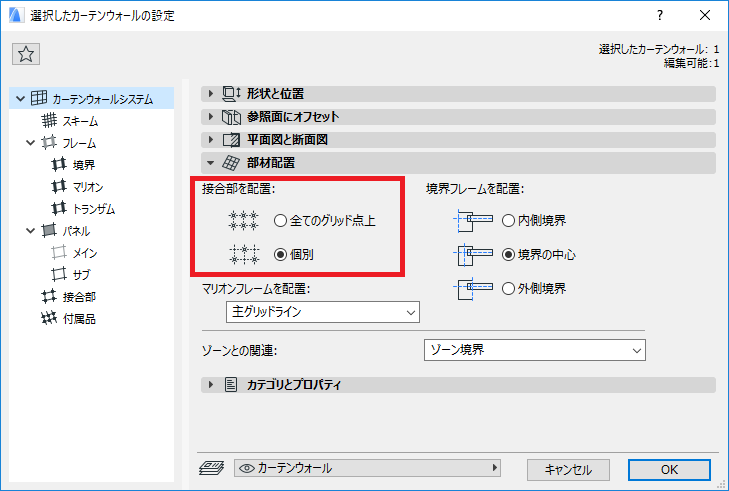
Task: Collapse the カーテンウォールシステム tree node
Action: [x=20, y=99]
